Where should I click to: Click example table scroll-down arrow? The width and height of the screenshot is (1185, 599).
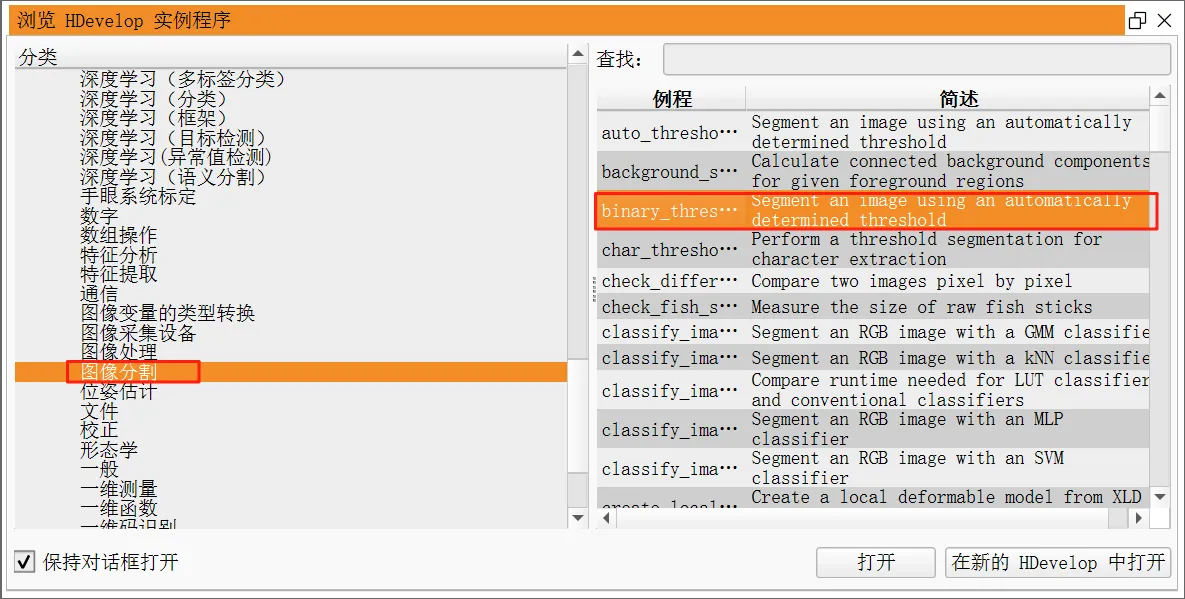tap(1160, 497)
